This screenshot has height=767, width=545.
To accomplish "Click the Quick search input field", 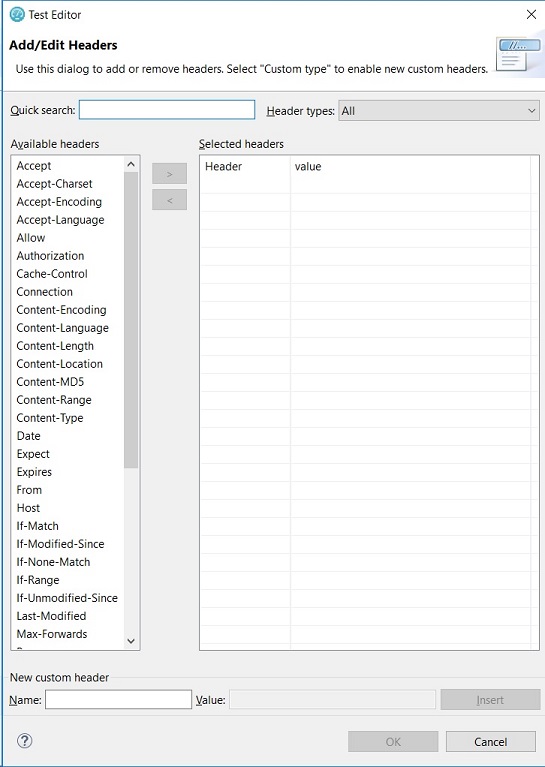I will [167, 110].
